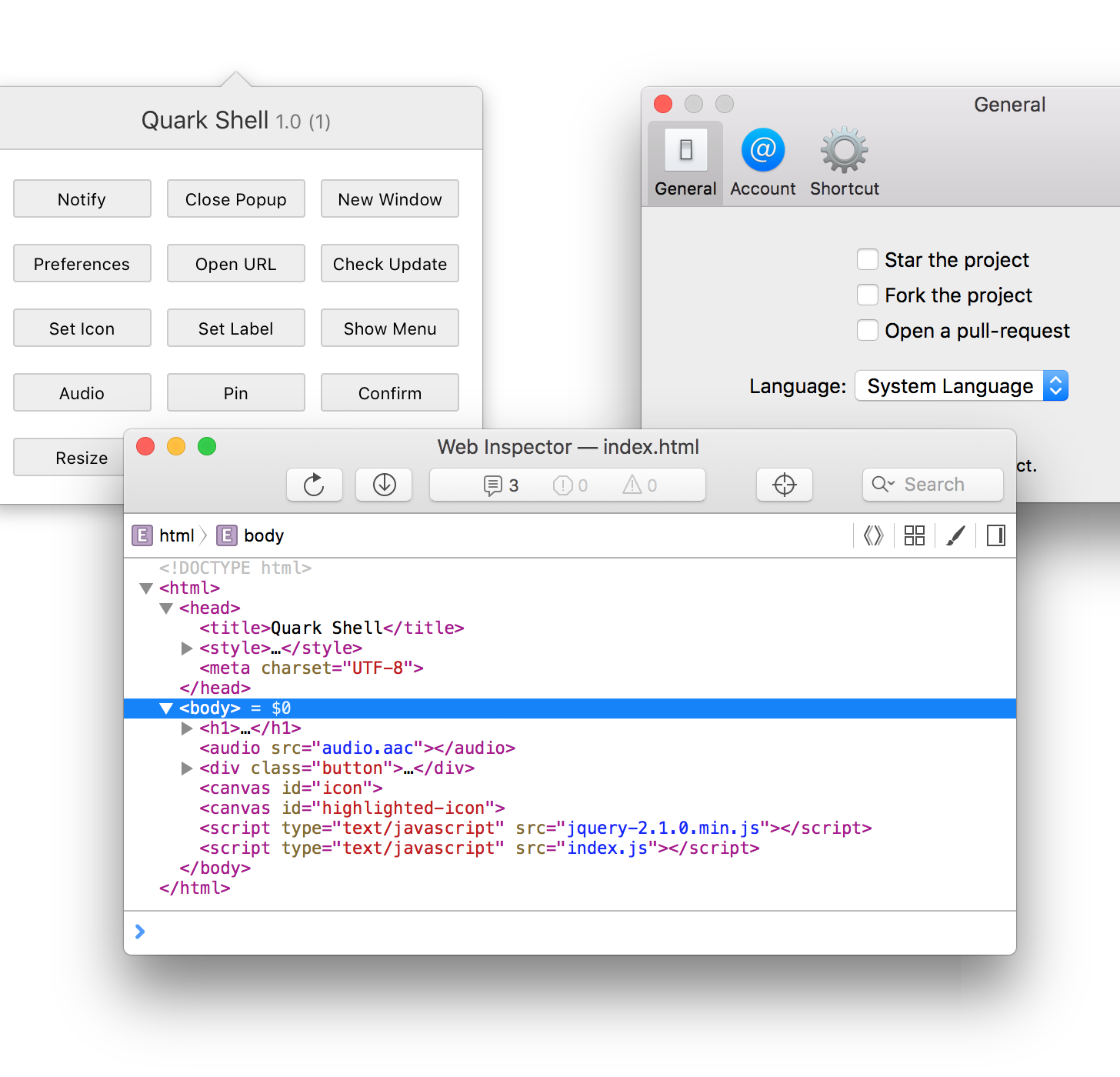Collapse the selected body node triangle
The image size is (1120, 1077).
click(x=166, y=709)
